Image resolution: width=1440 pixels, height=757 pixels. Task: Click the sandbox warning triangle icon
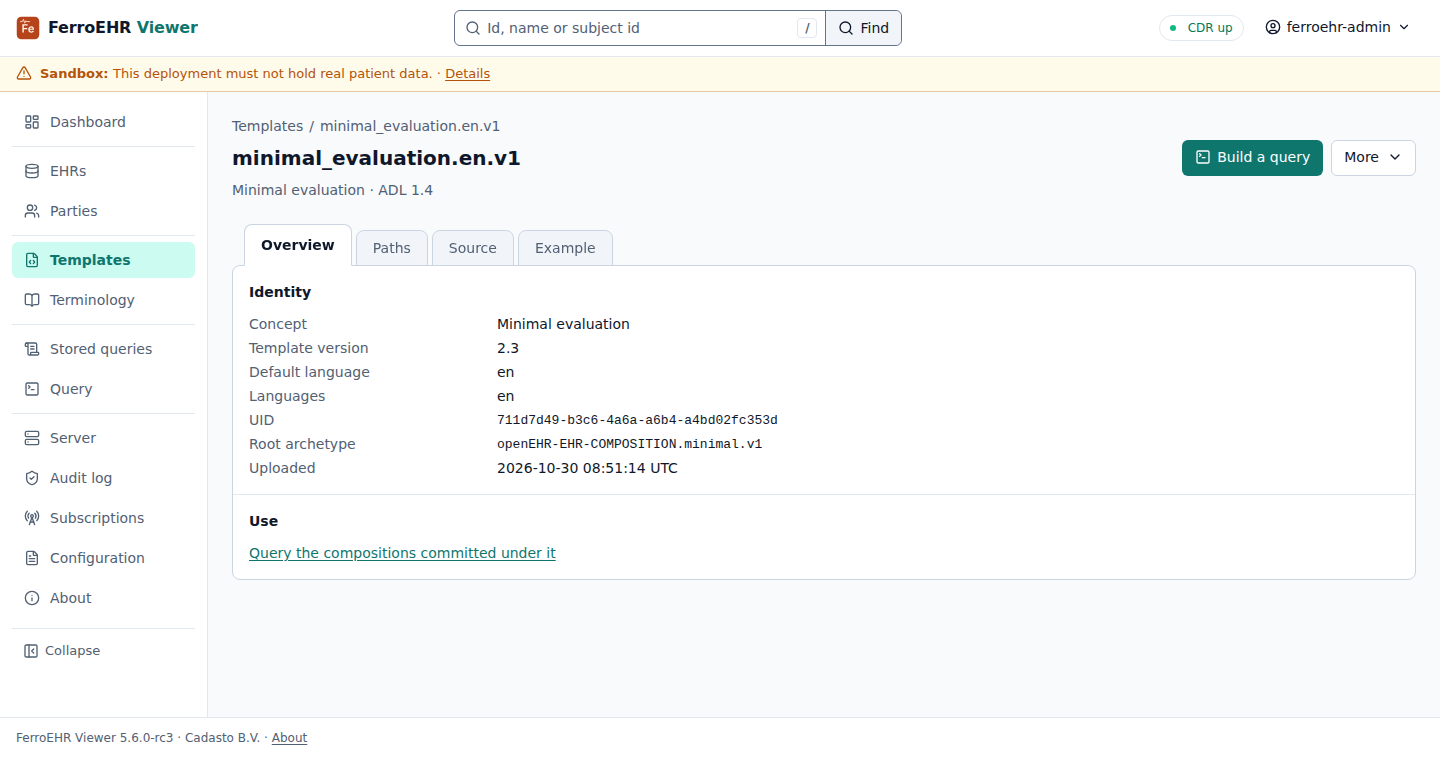click(x=24, y=74)
